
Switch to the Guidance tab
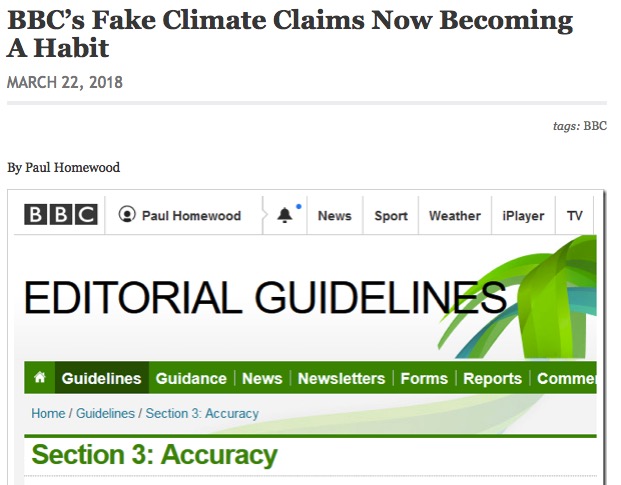coord(191,378)
